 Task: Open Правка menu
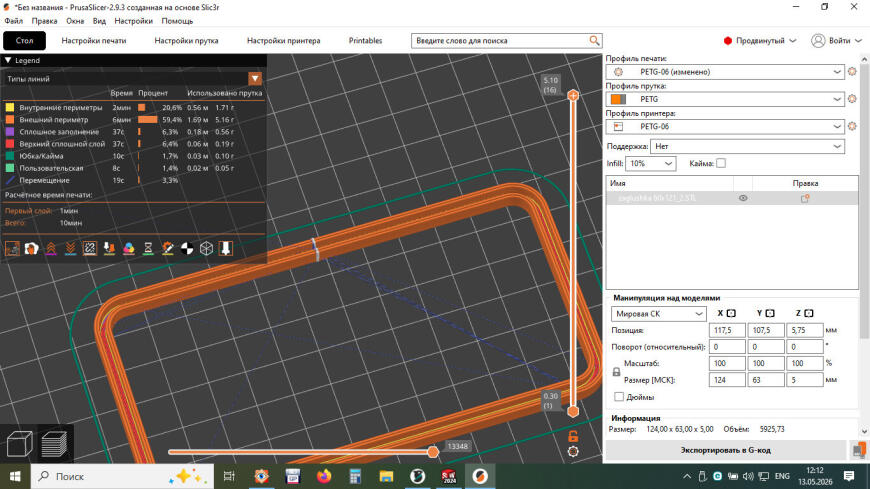(x=44, y=21)
